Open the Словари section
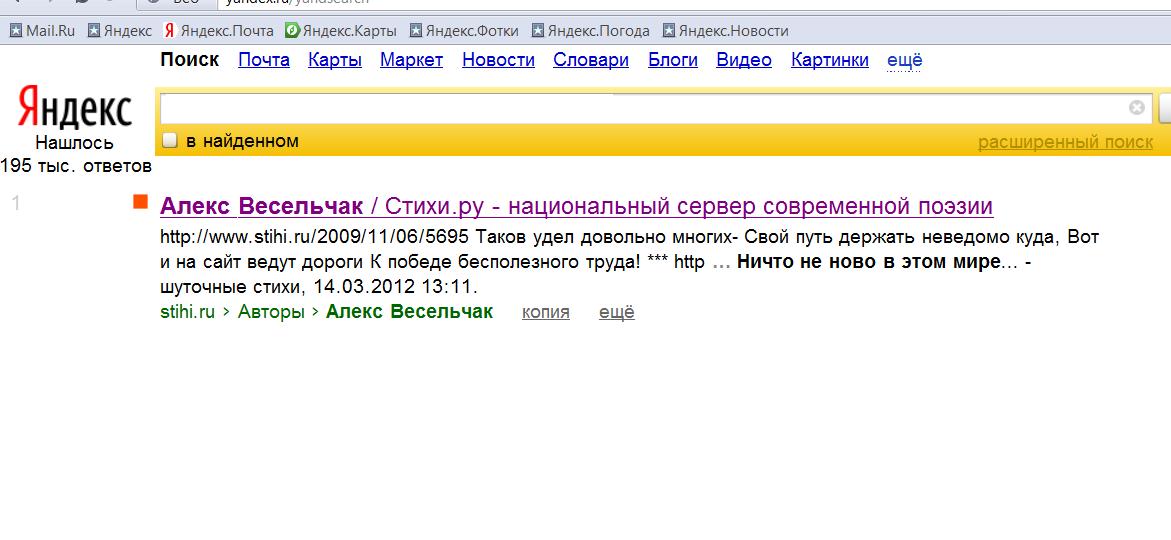The width and height of the screenshot is (1171, 540). [590, 60]
